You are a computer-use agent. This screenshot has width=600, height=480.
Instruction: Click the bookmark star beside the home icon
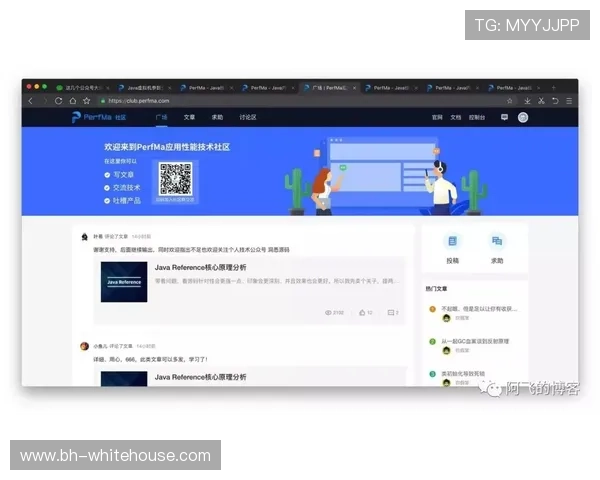86,101
